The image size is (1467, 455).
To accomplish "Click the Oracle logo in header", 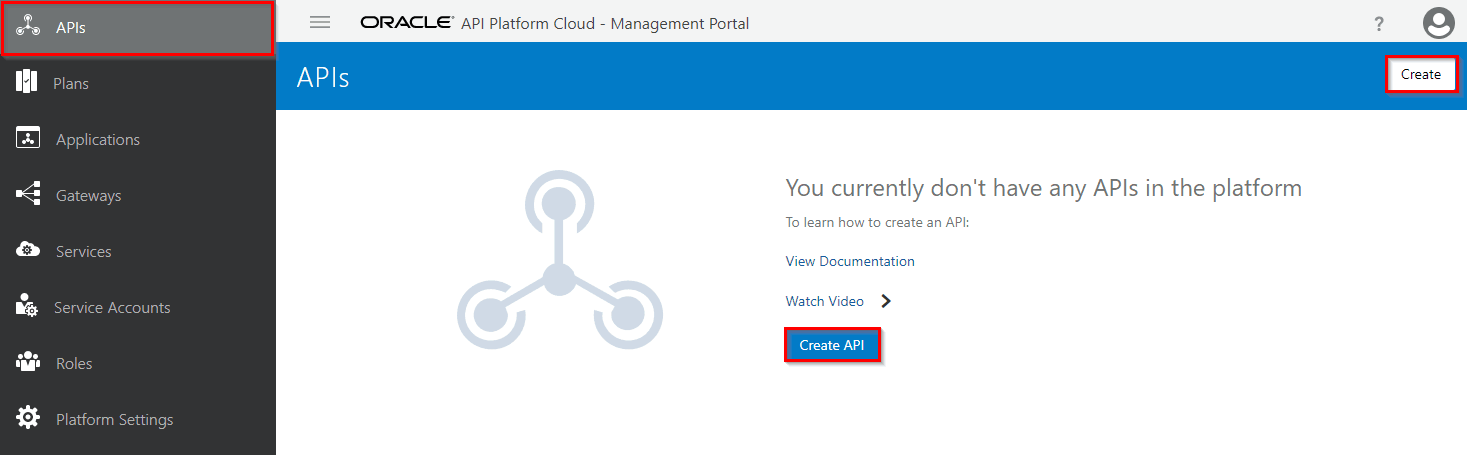I will (x=406, y=23).
